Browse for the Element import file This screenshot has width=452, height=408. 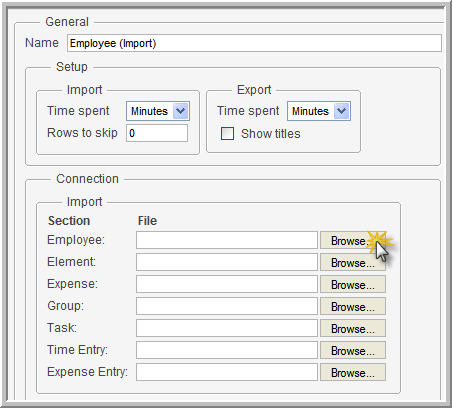(353, 262)
